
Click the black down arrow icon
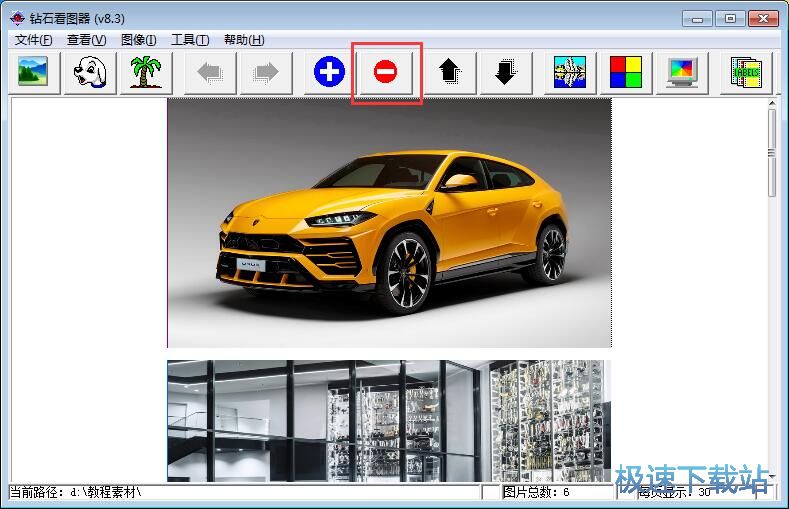[x=505, y=72]
